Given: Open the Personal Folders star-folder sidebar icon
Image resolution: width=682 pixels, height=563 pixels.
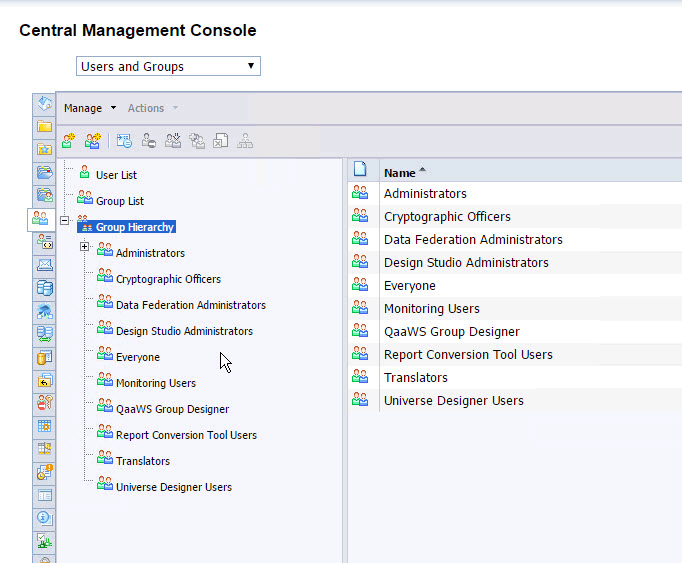Looking at the screenshot, I should point(44,150).
